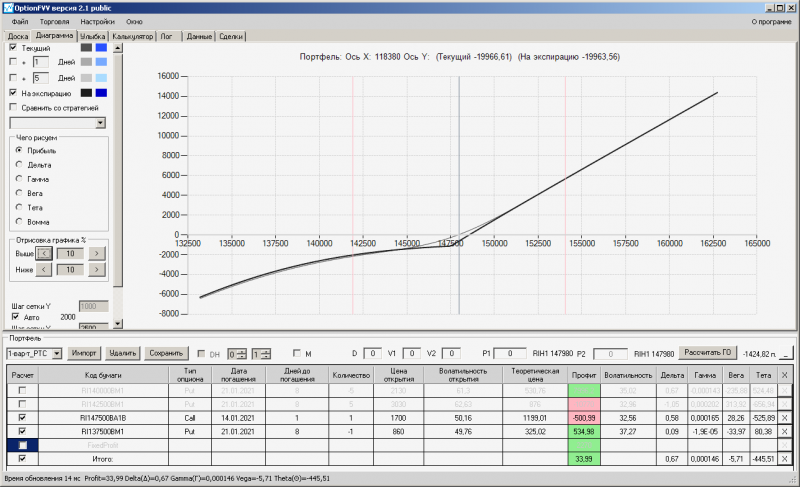
Task: Click black swatch for На экспирацию
Action: click(86, 93)
